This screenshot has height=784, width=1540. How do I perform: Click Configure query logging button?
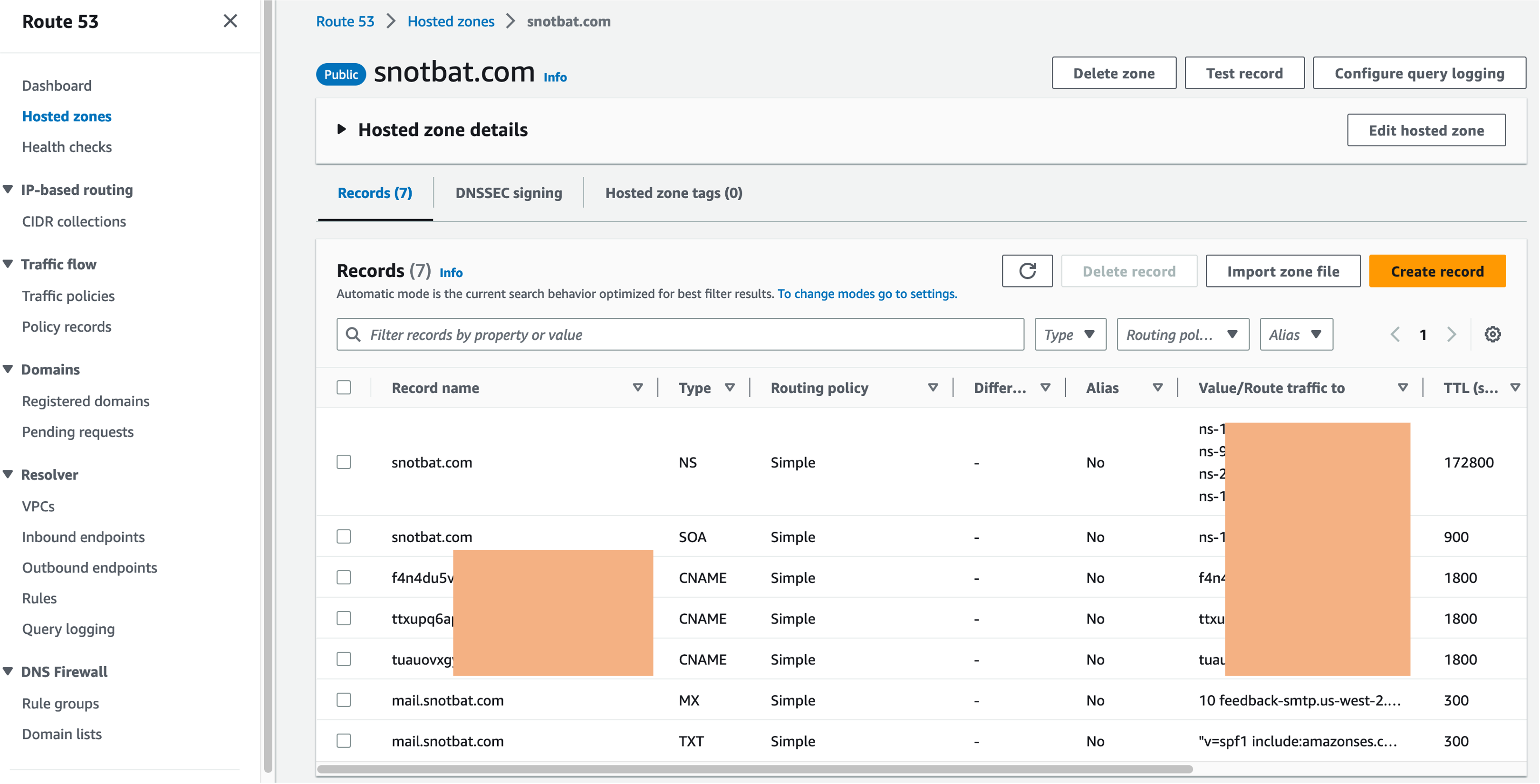(x=1419, y=73)
